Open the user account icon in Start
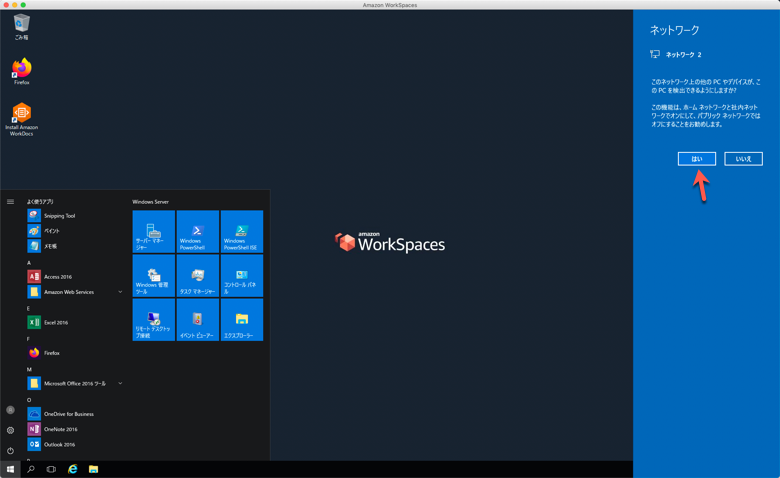The width and height of the screenshot is (780, 478). [x=10, y=410]
